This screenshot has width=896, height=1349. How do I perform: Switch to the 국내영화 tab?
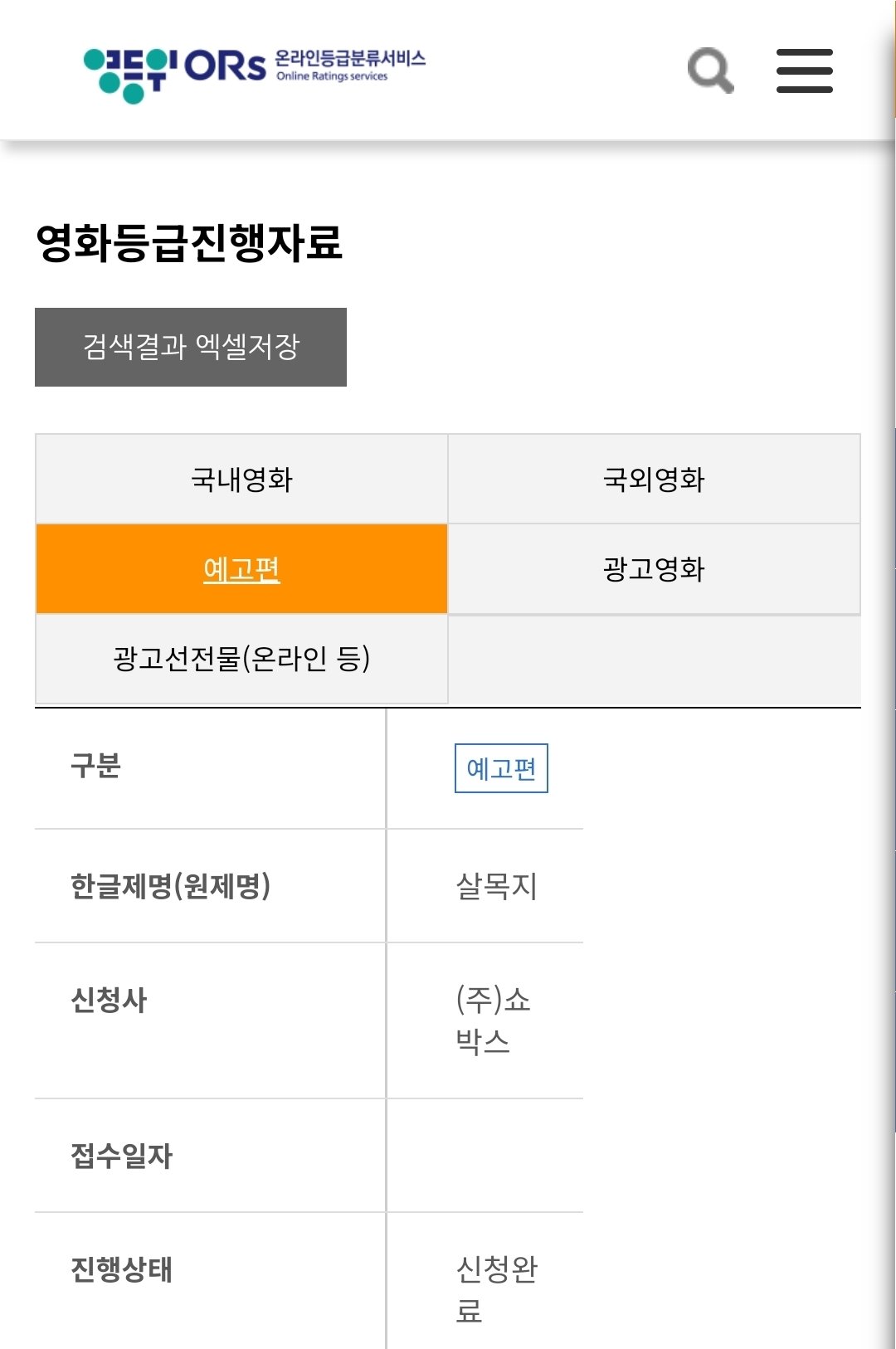coord(241,480)
